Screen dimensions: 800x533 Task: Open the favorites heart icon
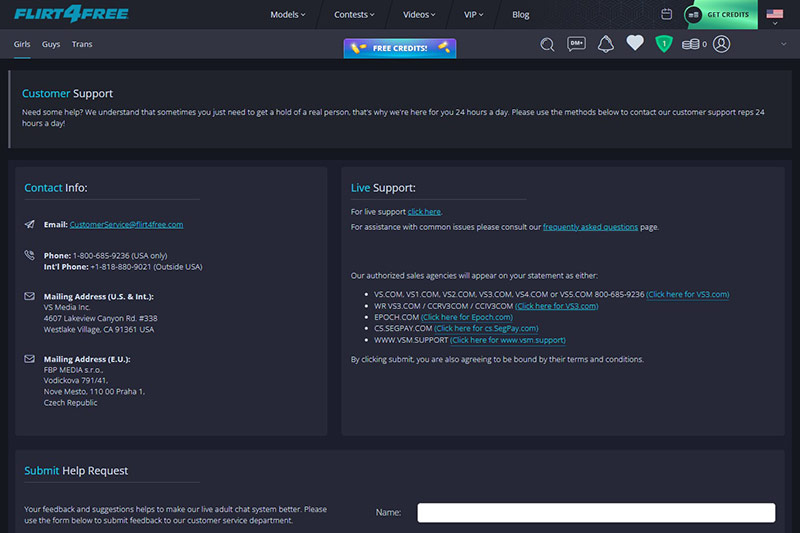click(x=635, y=43)
